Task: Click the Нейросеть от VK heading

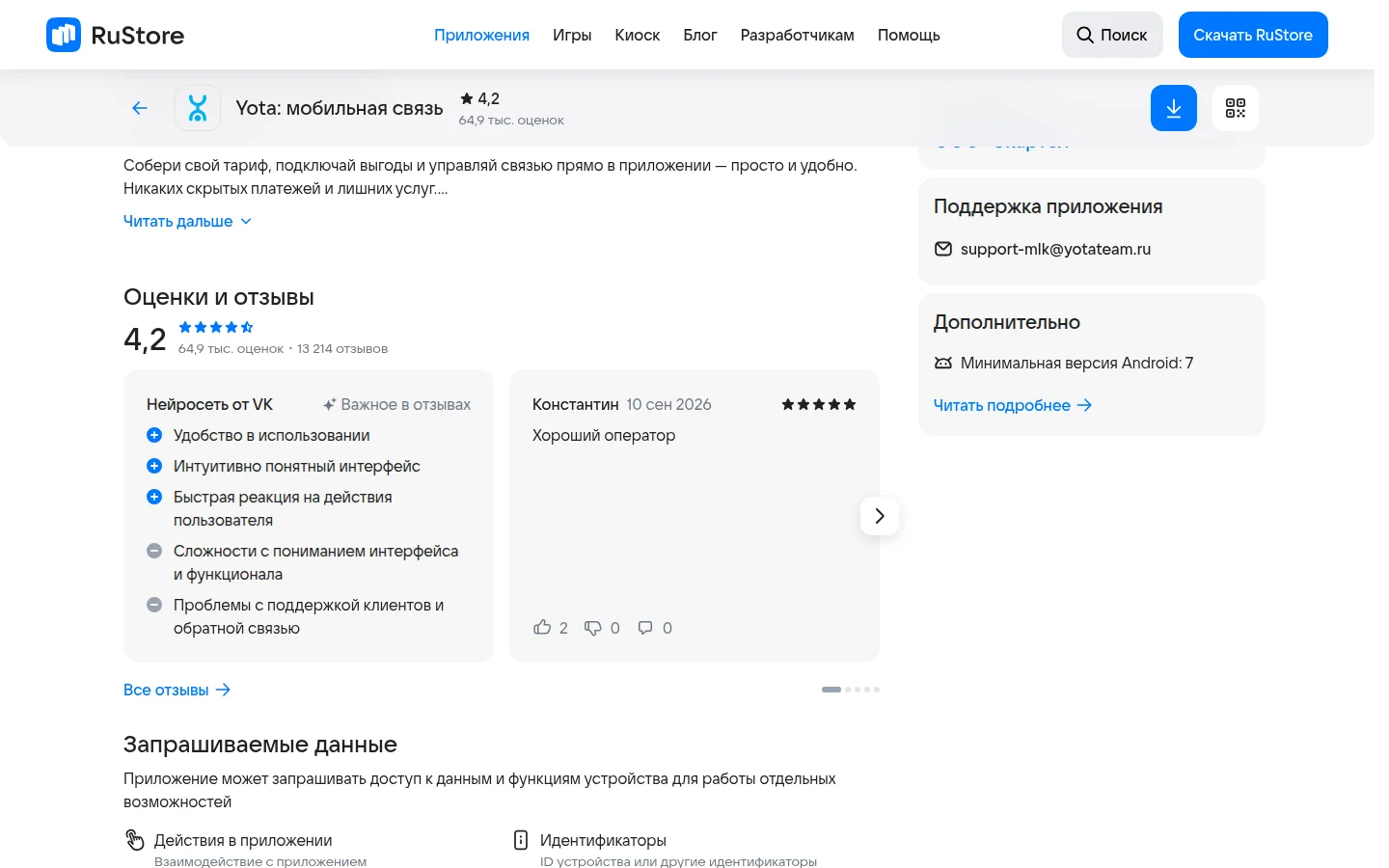Action: [209, 404]
